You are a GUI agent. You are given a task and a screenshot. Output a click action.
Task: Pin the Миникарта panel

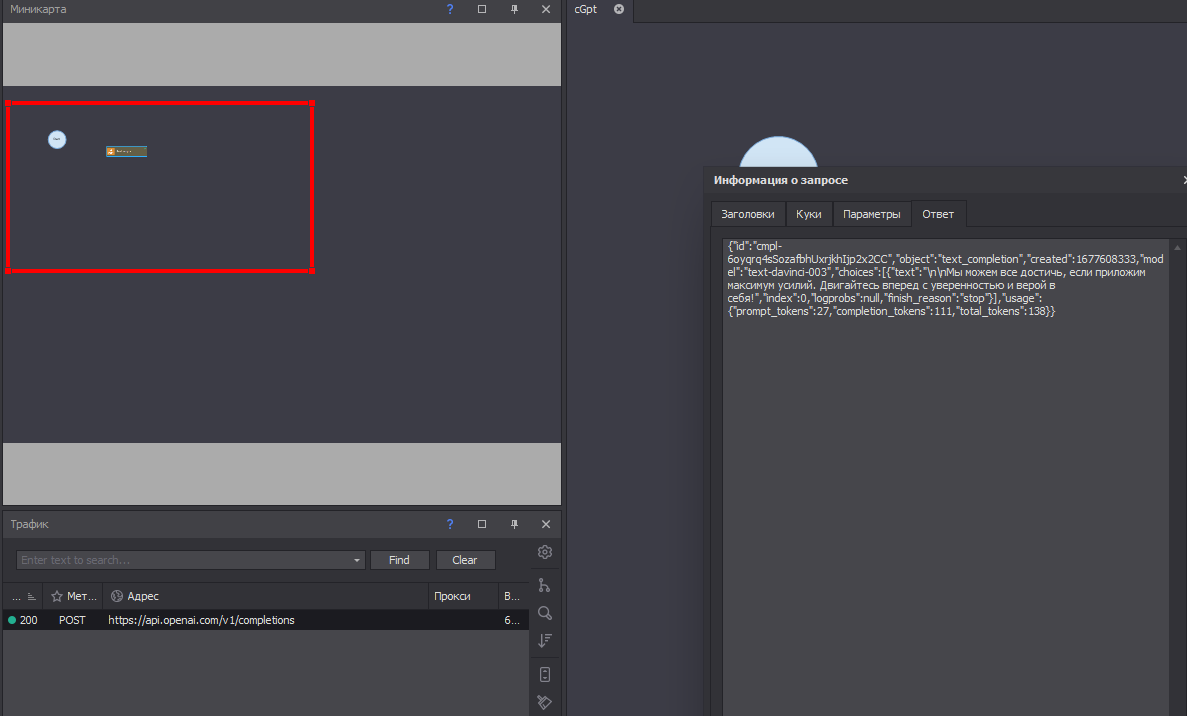[x=514, y=9]
